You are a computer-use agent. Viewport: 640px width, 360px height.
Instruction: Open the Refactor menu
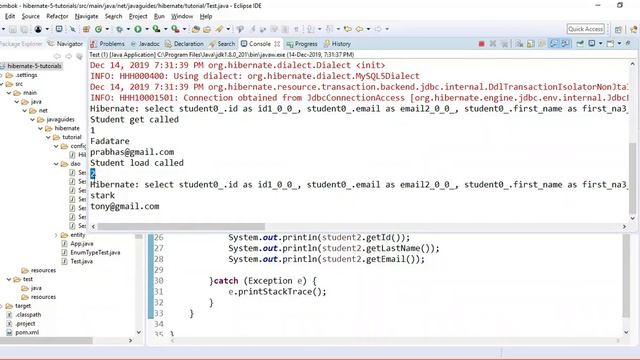coord(57,16)
